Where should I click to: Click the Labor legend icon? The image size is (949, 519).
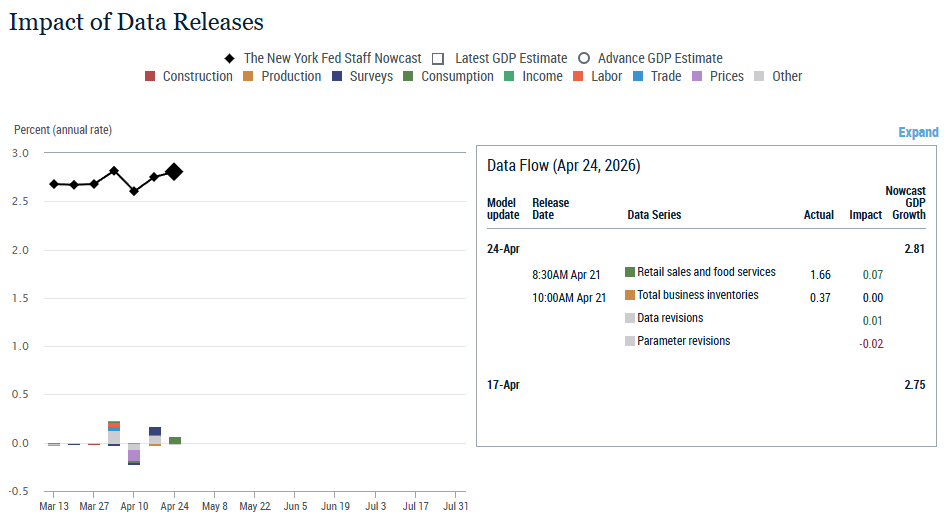pos(578,76)
